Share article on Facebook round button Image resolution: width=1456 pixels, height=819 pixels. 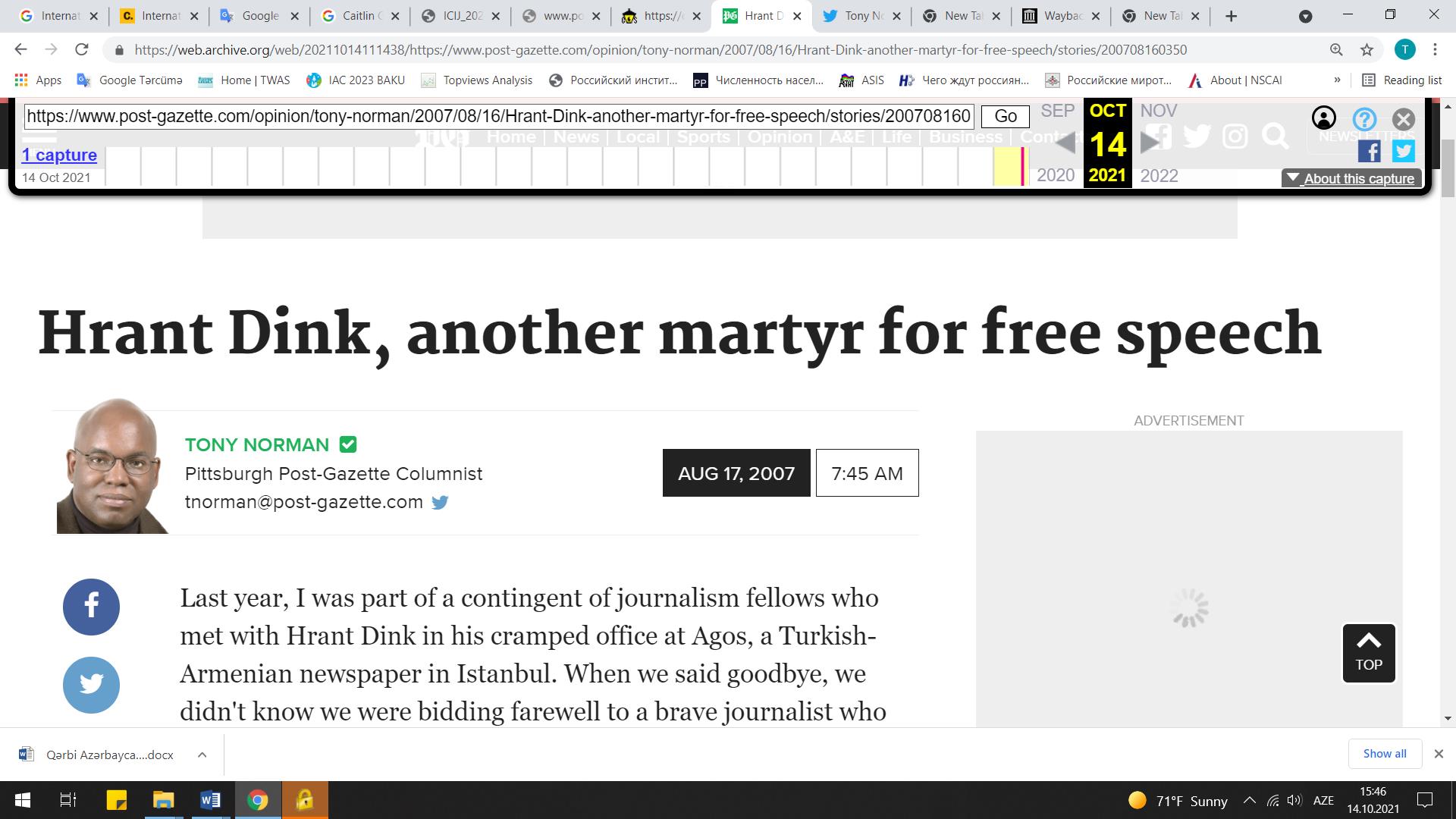point(91,607)
